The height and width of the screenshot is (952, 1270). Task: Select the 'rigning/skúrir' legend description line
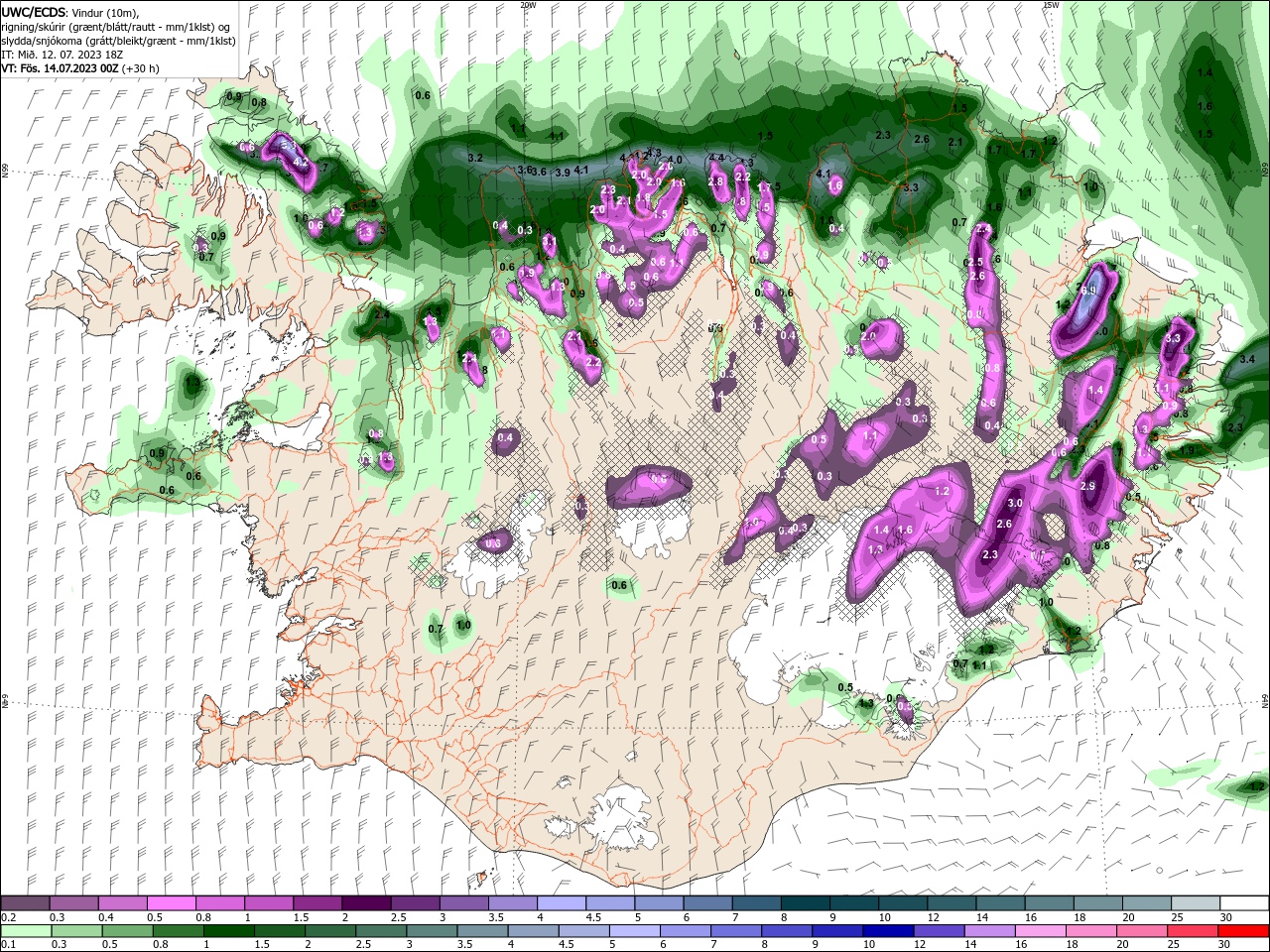point(117,26)
